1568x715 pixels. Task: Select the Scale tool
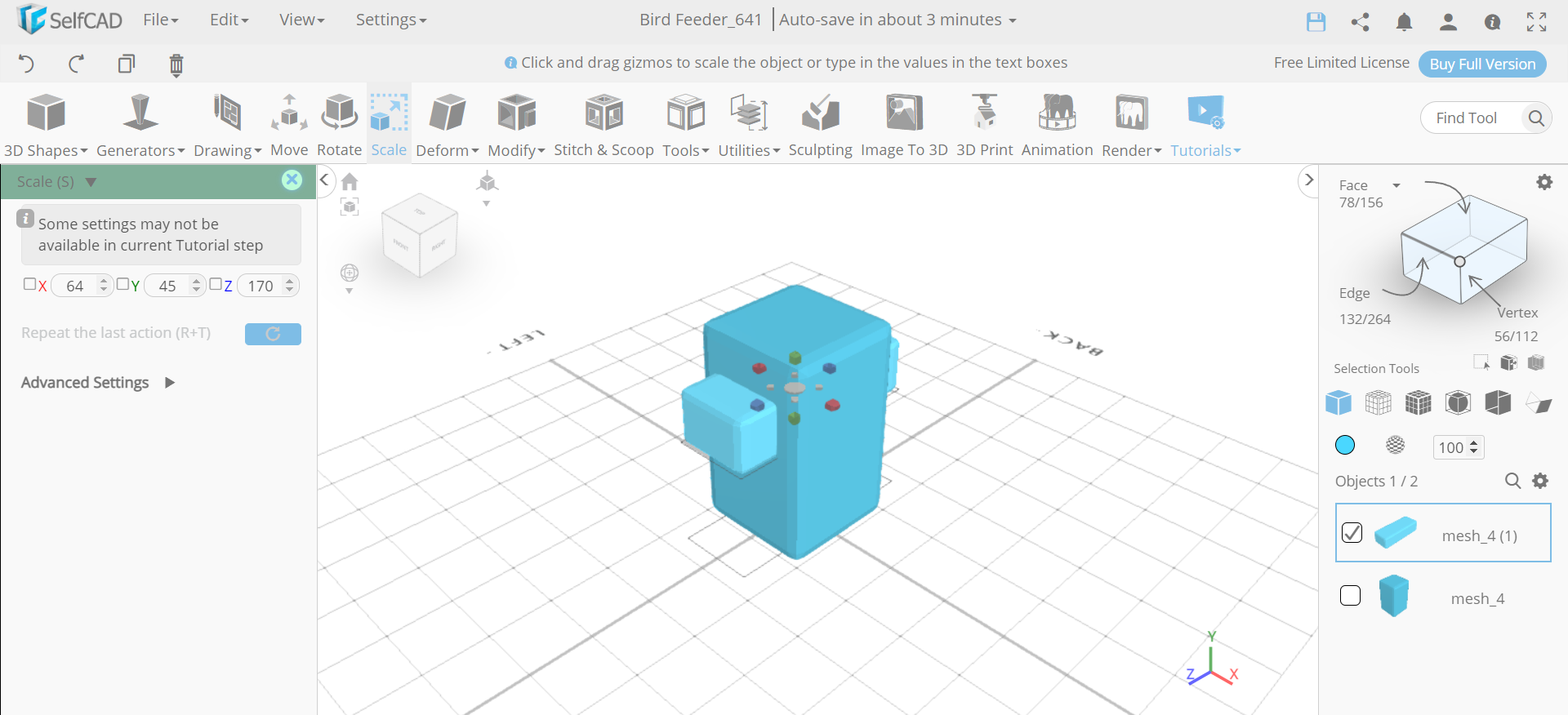point(389,124)
